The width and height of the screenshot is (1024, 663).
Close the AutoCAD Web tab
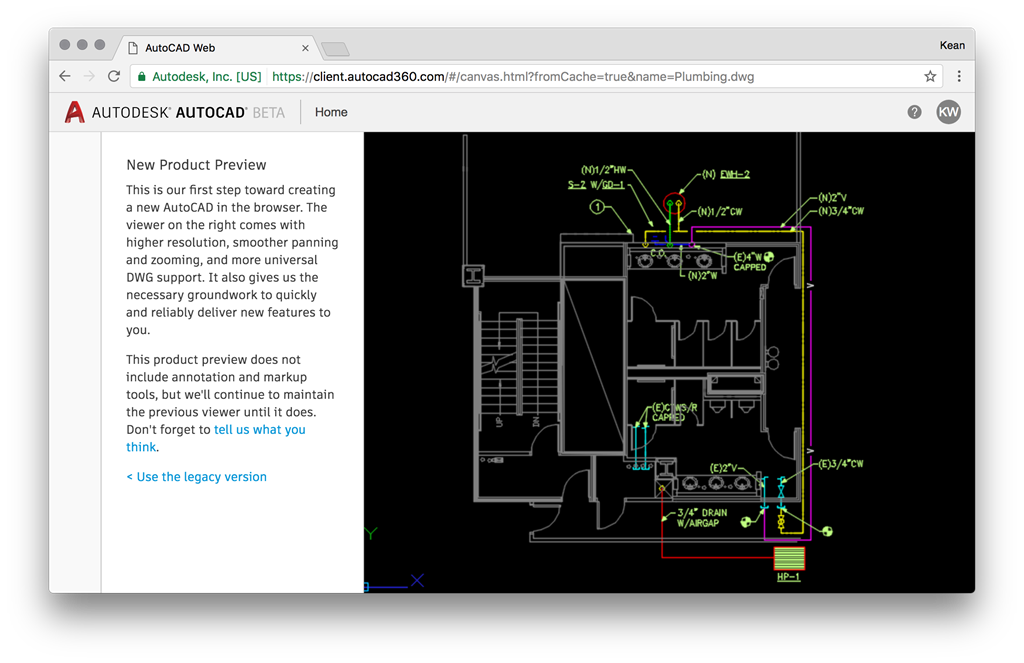point(306,48)
